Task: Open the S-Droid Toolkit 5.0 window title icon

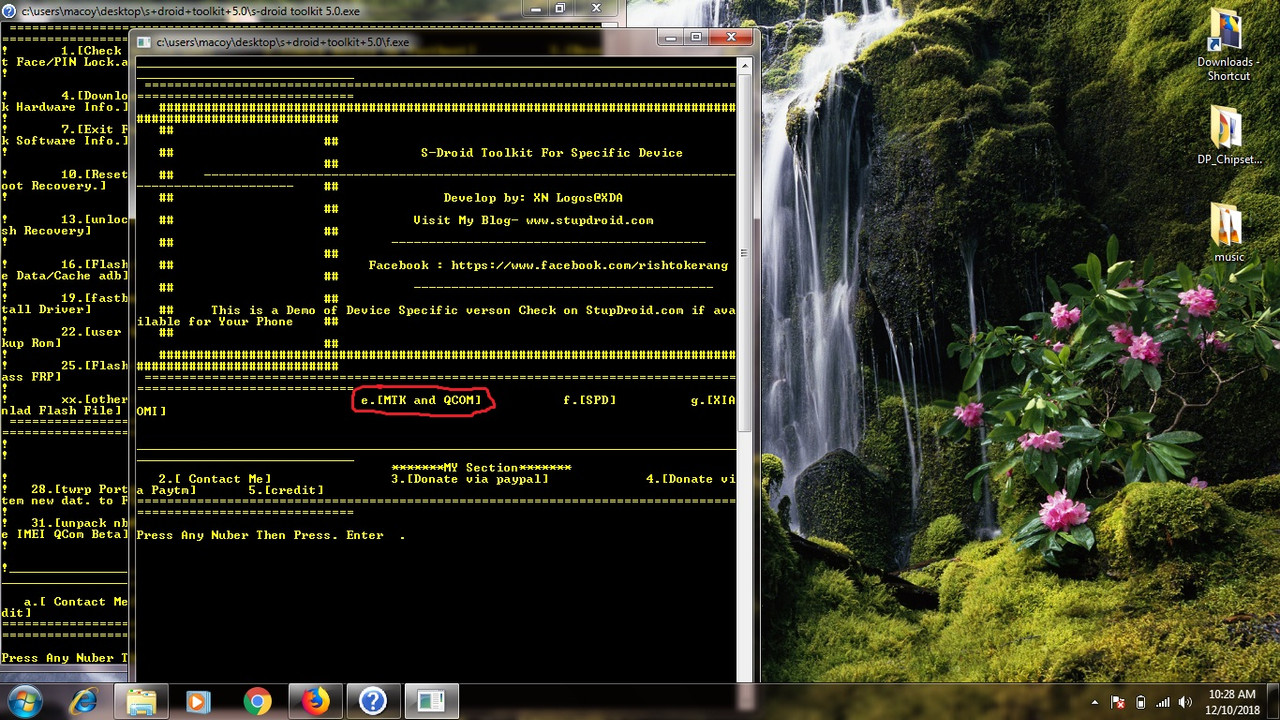Action: point(9,11)
